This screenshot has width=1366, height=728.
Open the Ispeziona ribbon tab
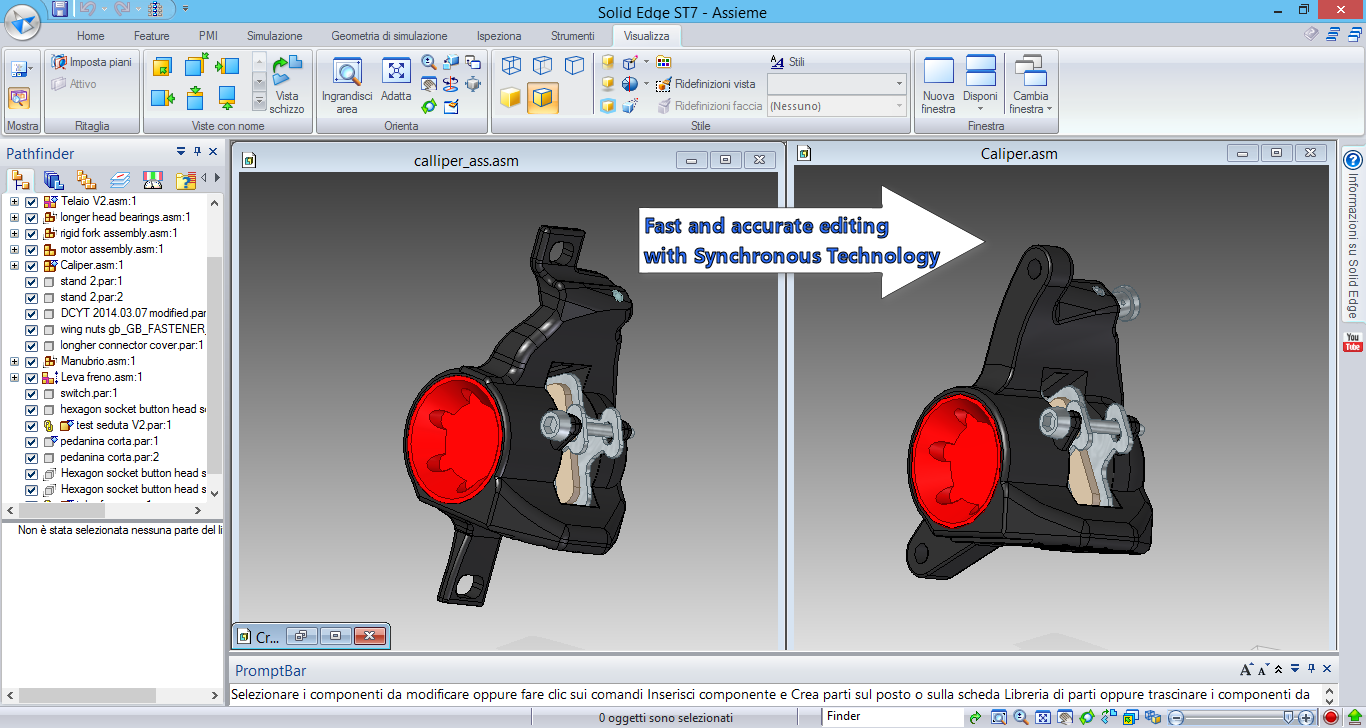coord(499,36)
